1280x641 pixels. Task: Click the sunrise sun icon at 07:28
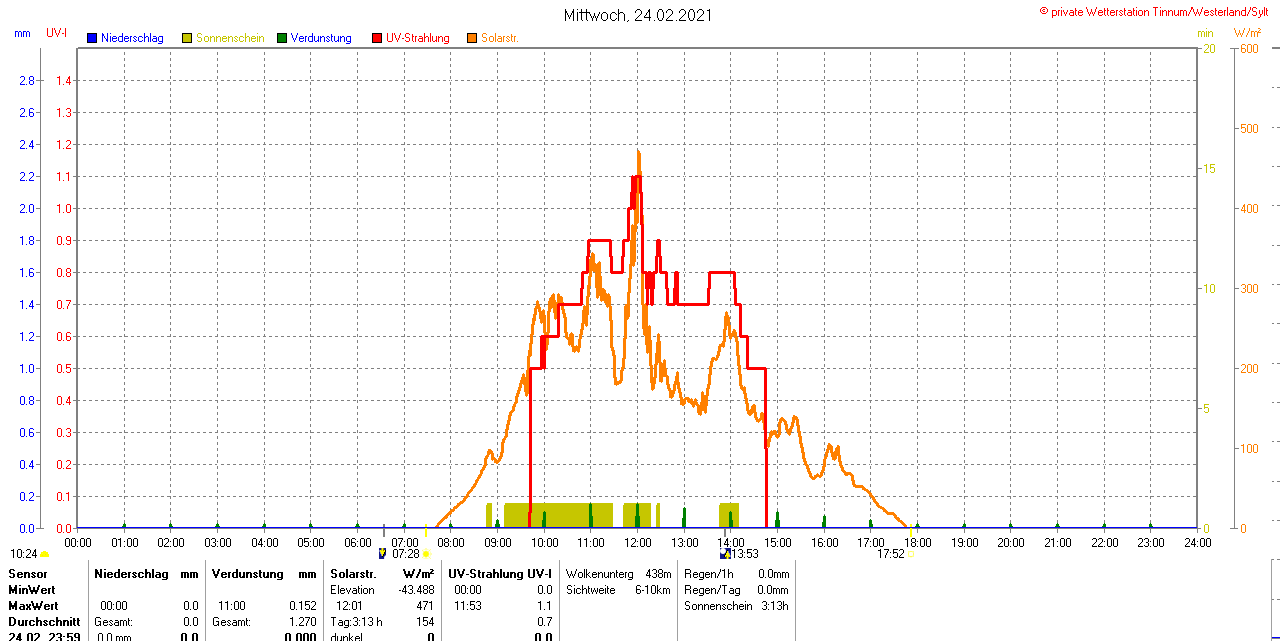[x=427, y=553]
